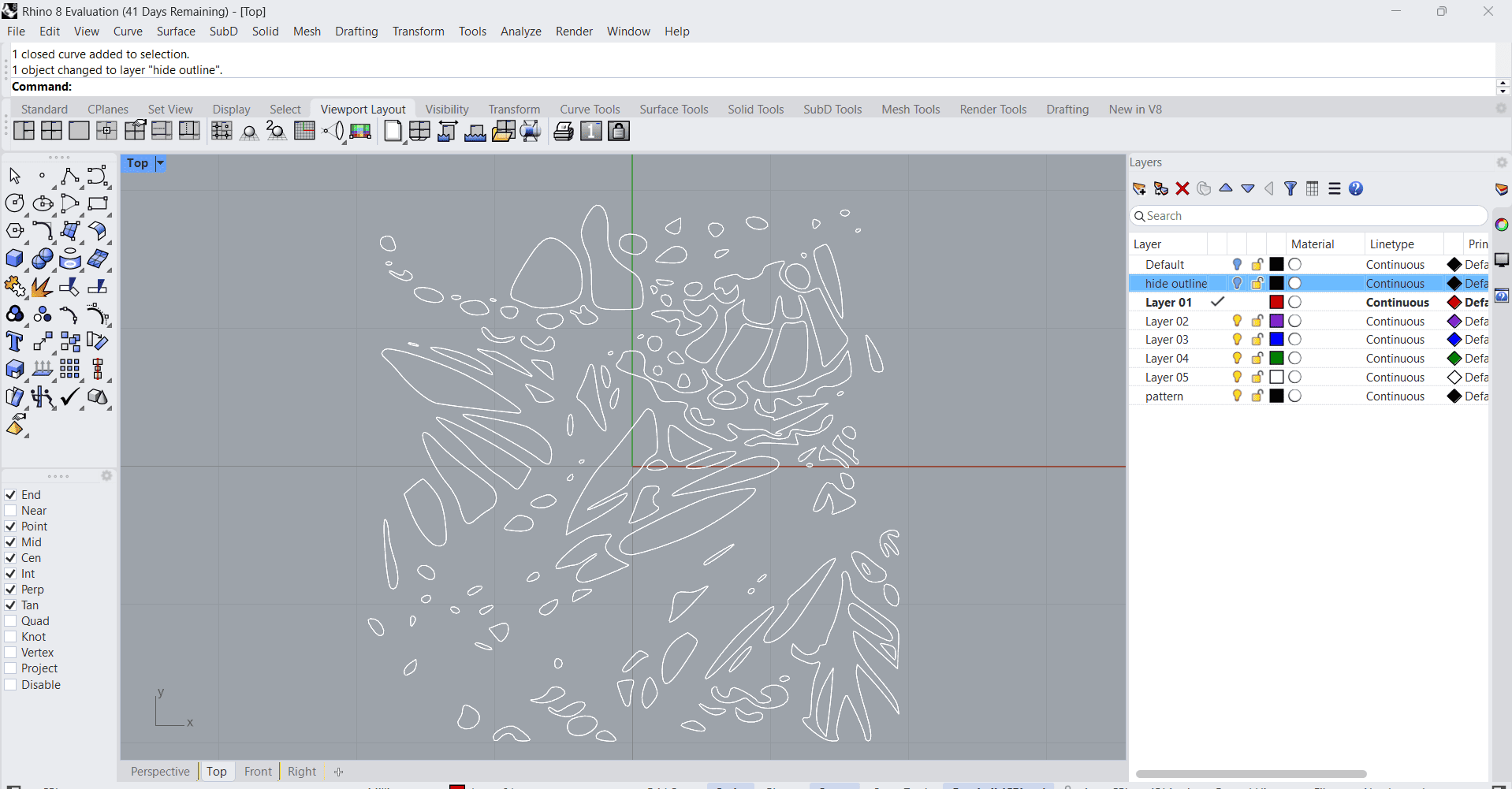This screenshot has height=789, width=1512.
Task: Switch to the Curve Tools tab
Action: pyautogui.click(x=590, y=110)
